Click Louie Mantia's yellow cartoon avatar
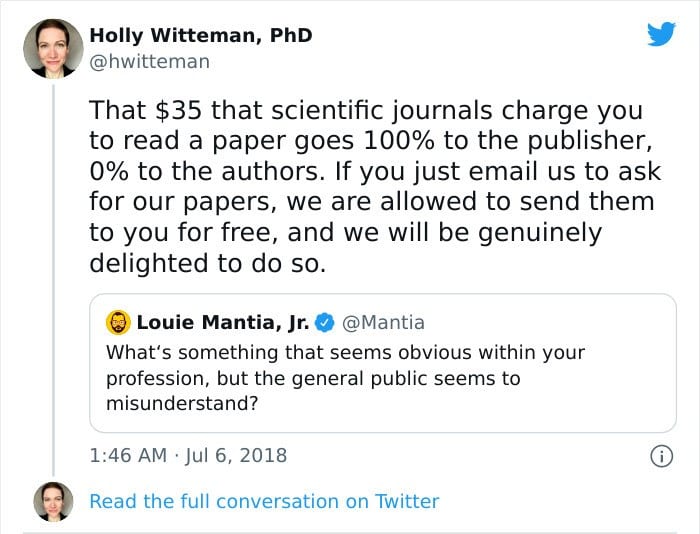Screen dimensions: 700x534 click(x=118, y=322)
